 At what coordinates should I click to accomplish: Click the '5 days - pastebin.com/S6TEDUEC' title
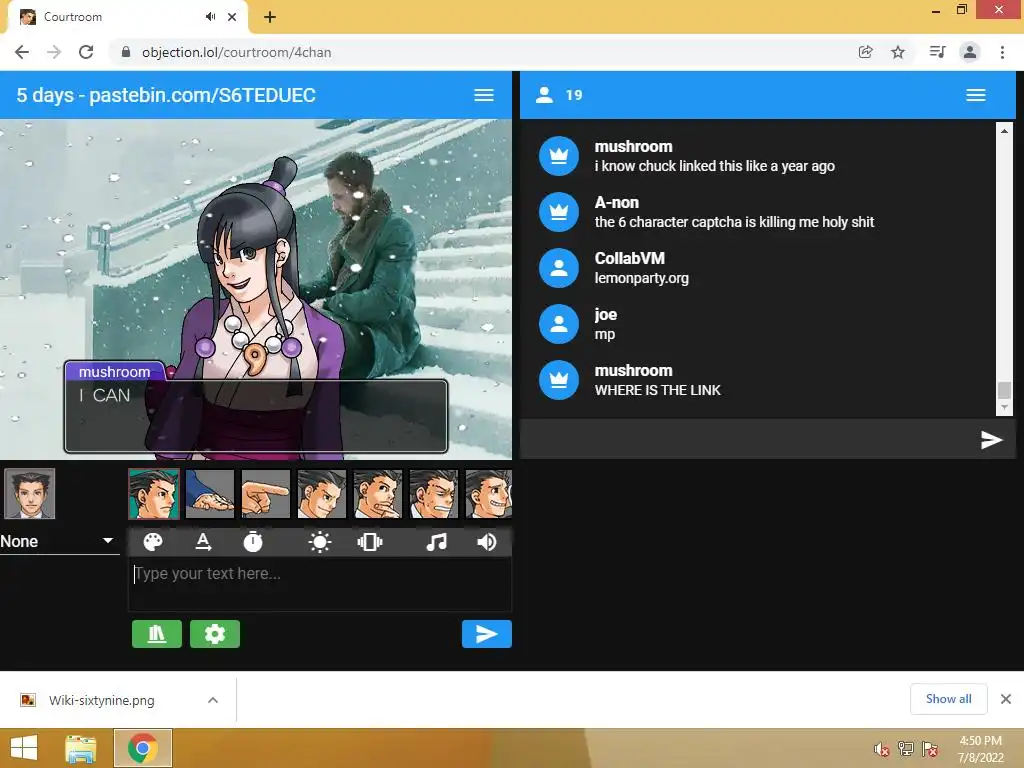166,95
